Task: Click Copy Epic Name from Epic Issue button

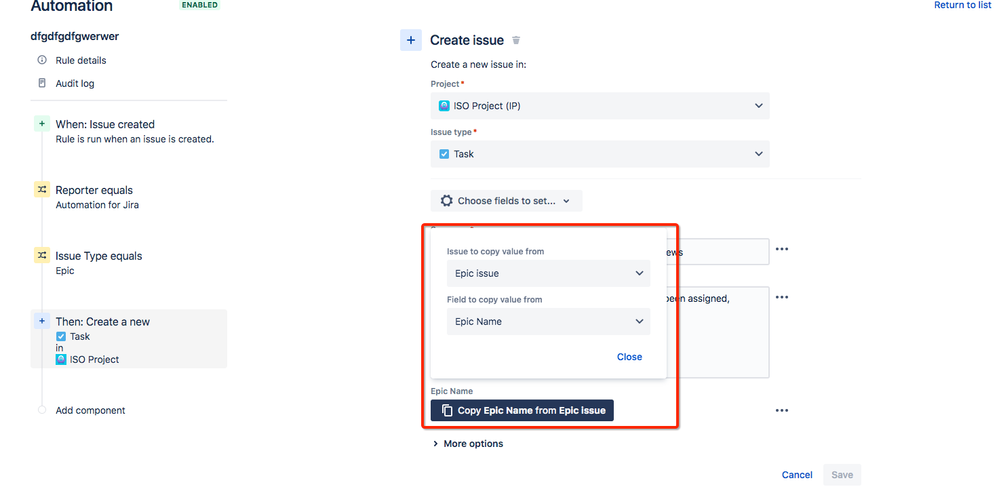Action: [x=522, y=410]
